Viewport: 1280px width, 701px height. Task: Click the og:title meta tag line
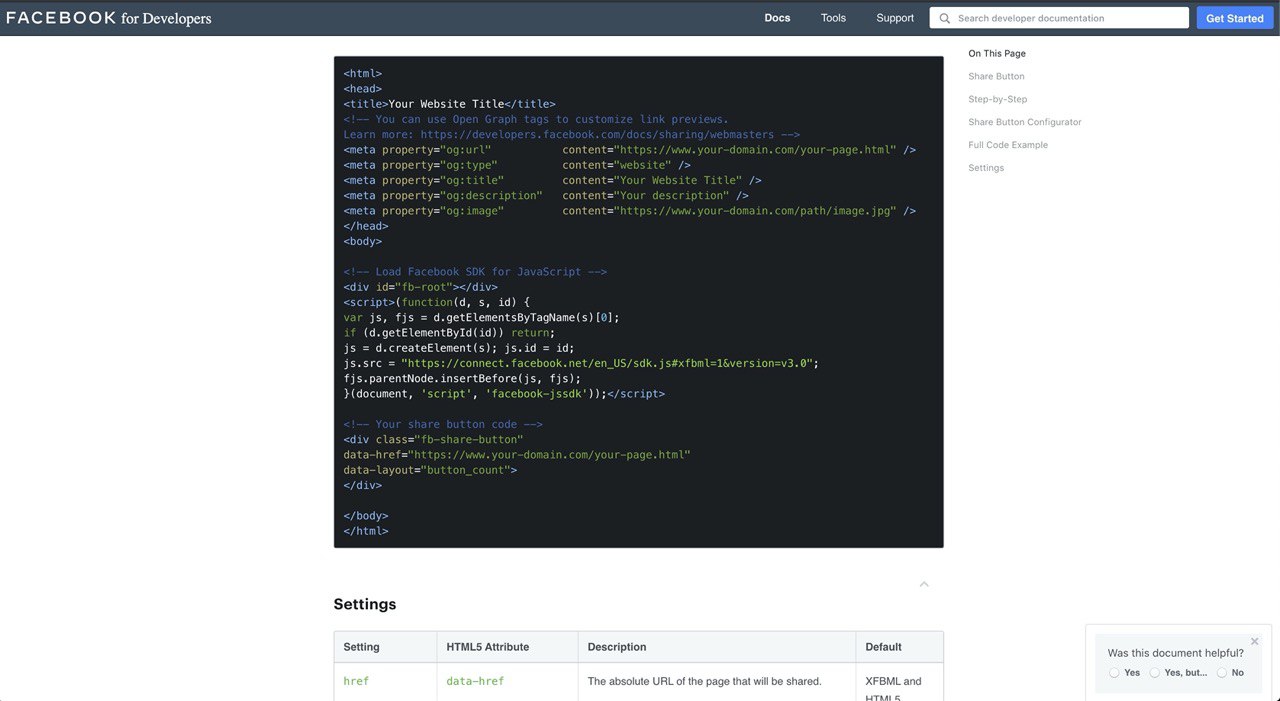point(552,180)
